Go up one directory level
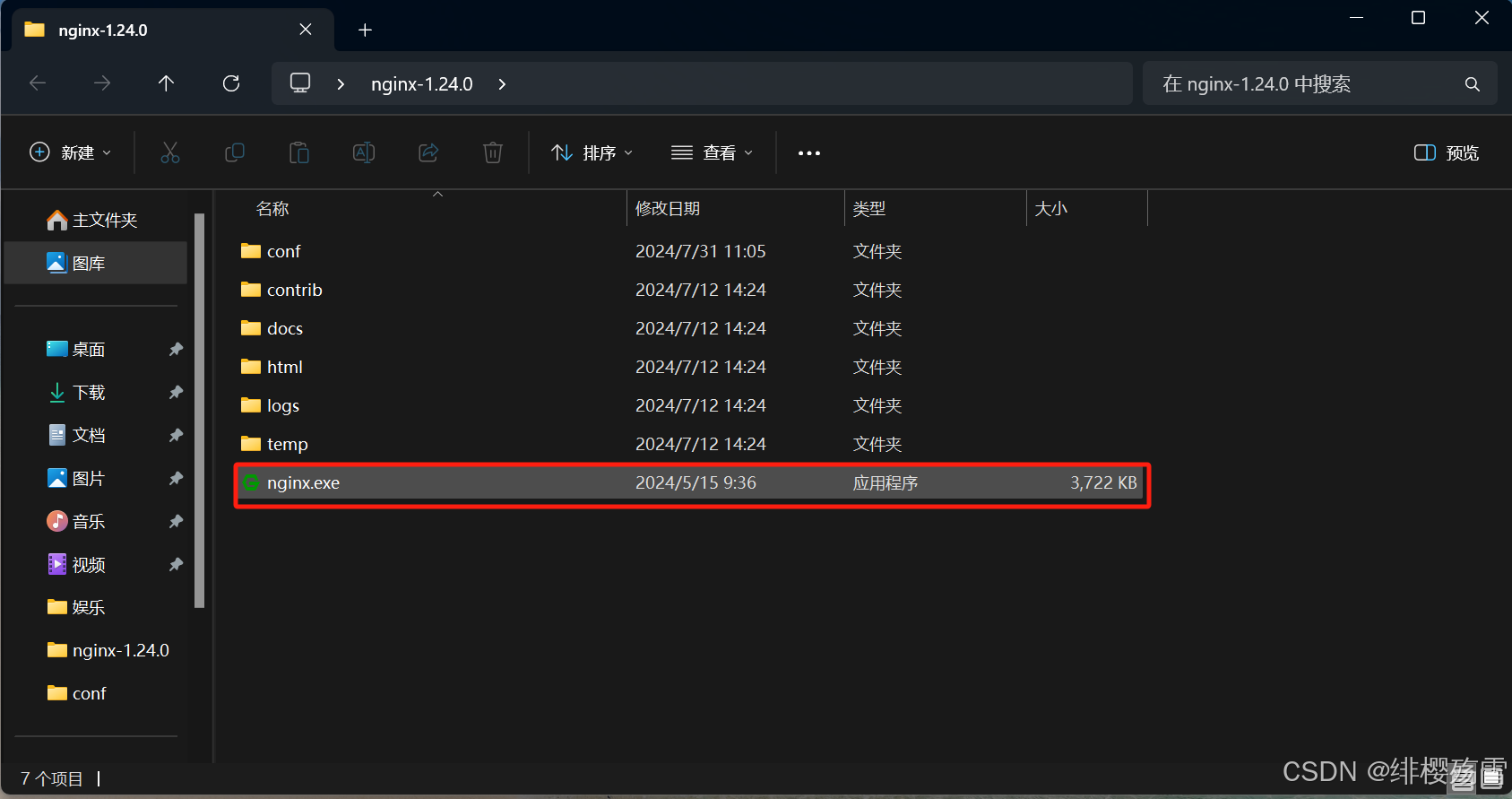Screen dimensions: 1512x799 pos(166,83)
